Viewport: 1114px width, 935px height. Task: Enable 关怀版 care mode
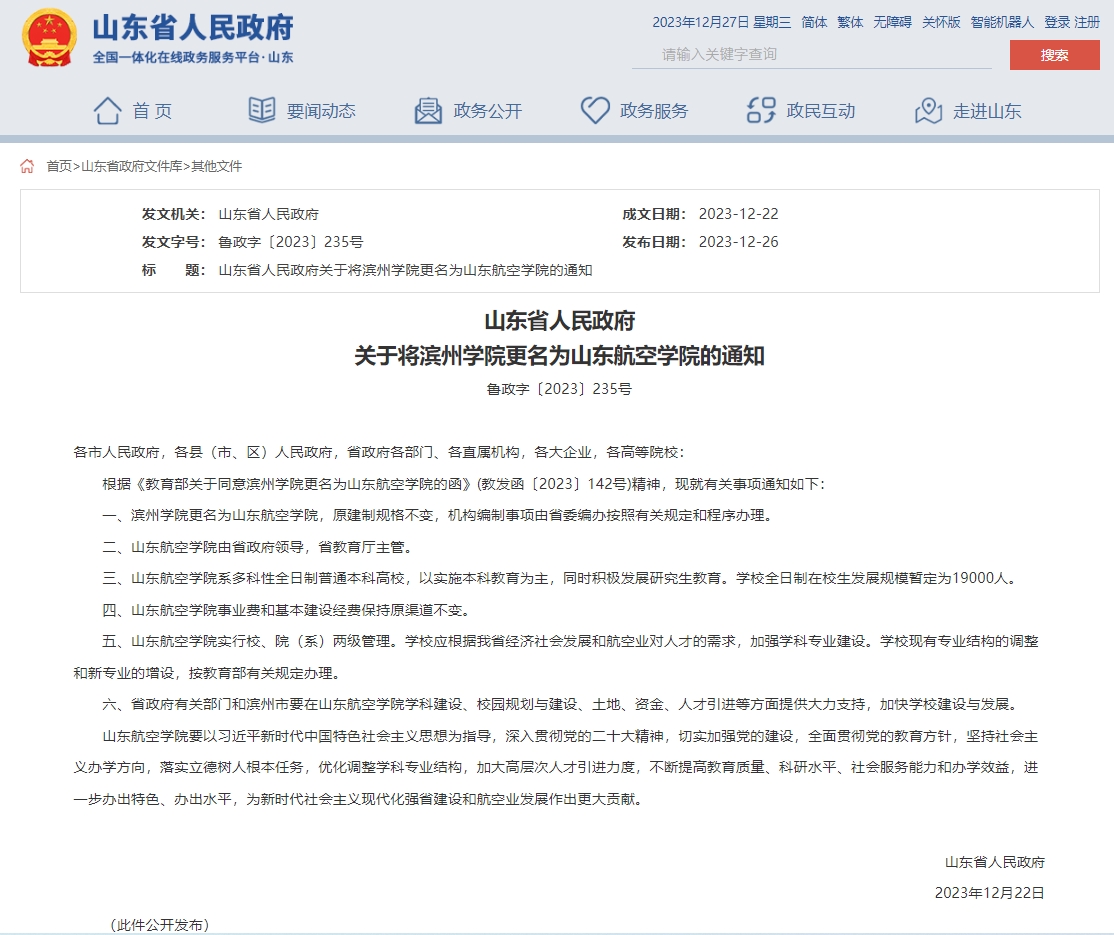[x=941, y=22]
